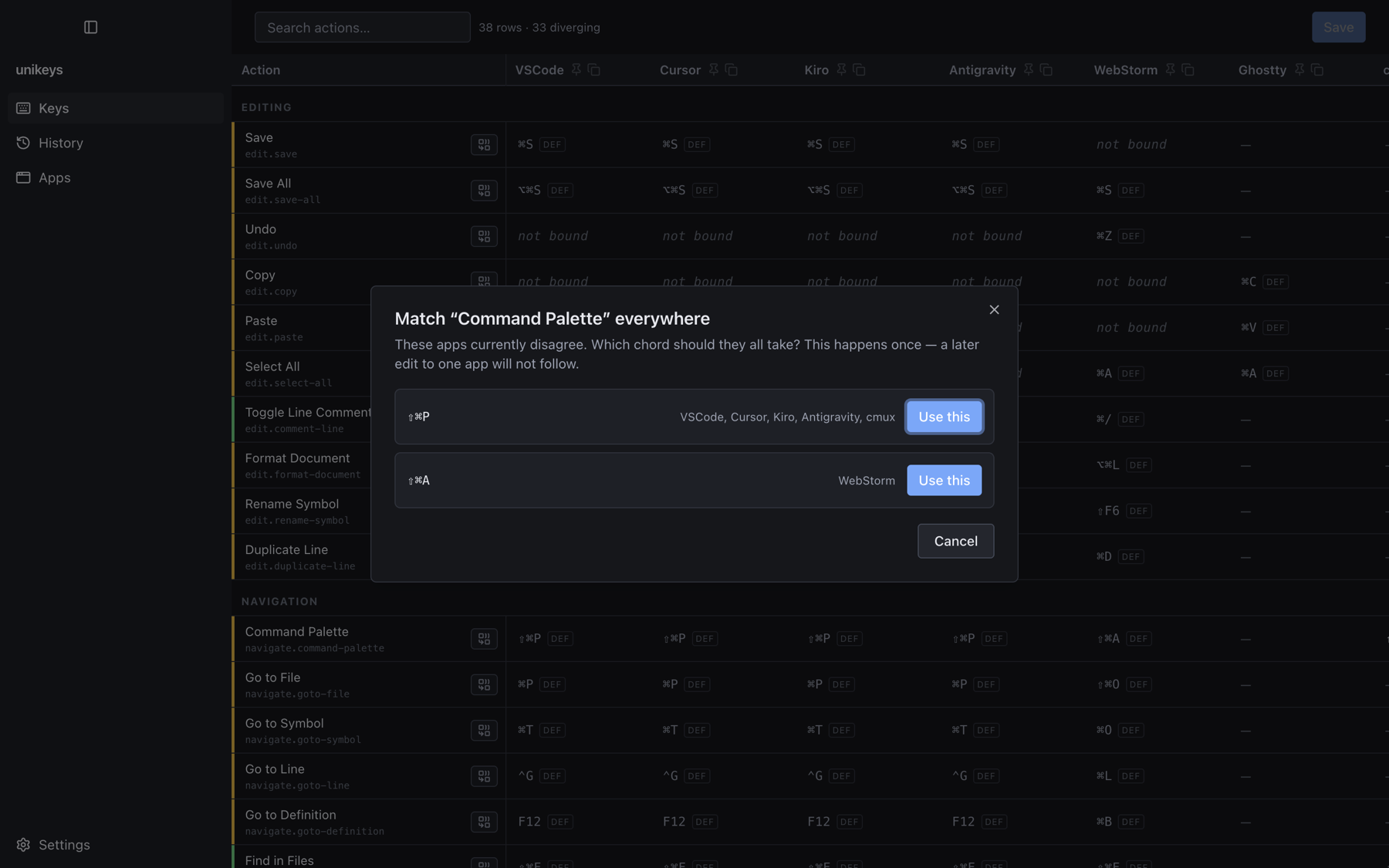Open the History section in sidebar
This screenshot has height=868, width=1389.
click(116, 143)
